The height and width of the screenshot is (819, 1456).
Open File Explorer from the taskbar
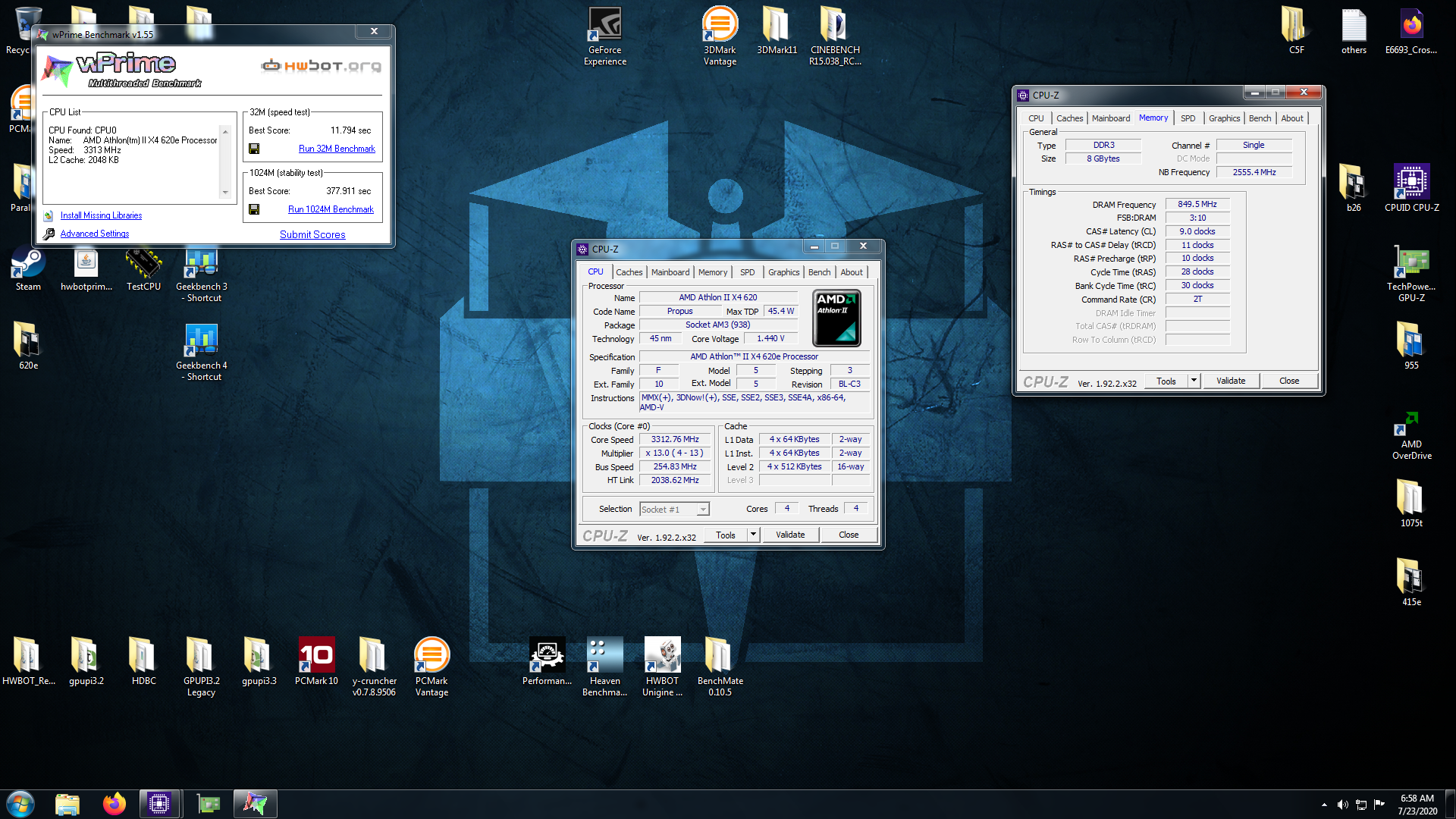tap(67, 804)
